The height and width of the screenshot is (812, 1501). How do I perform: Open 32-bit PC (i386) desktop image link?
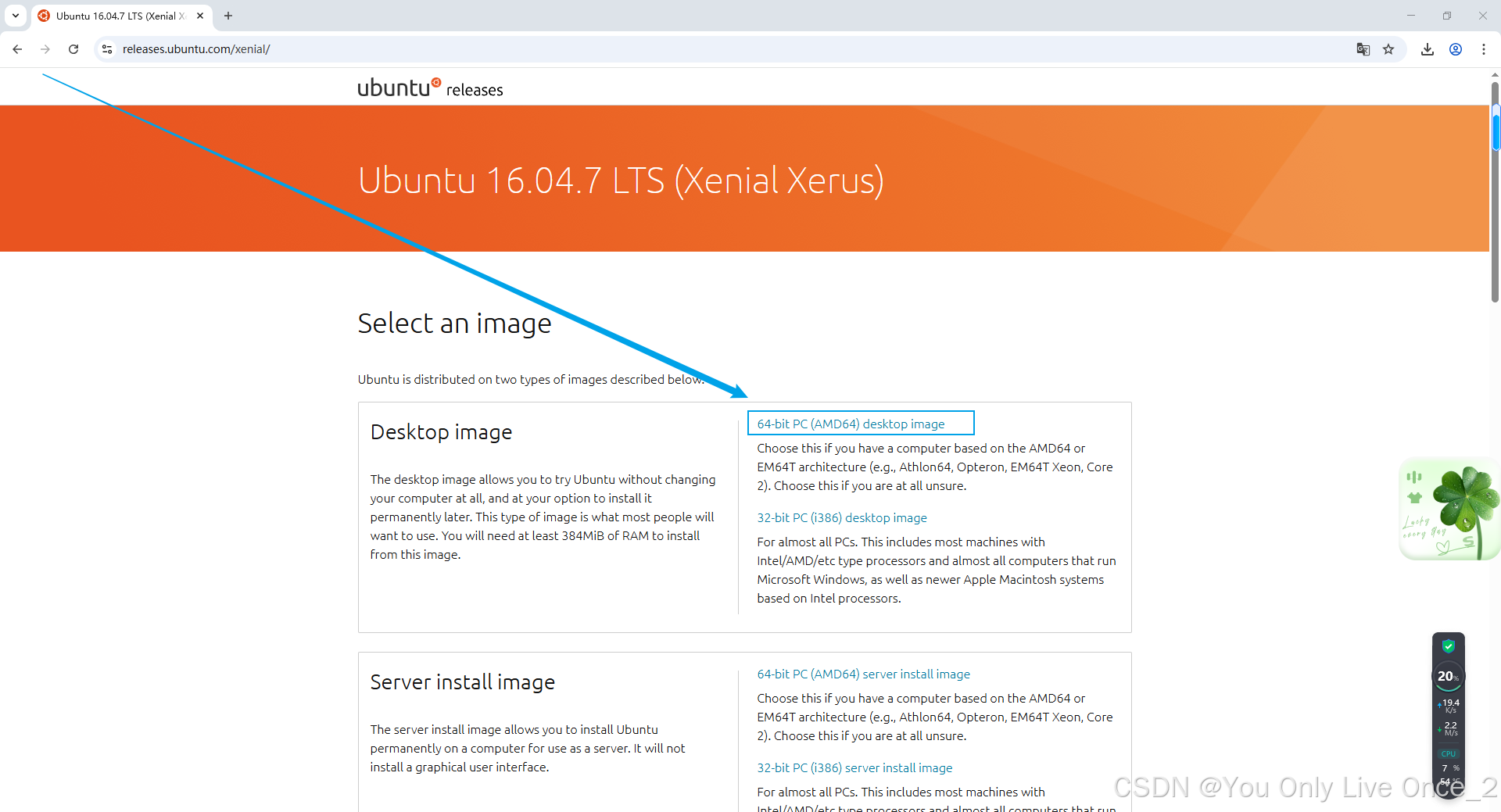point(842,517)
